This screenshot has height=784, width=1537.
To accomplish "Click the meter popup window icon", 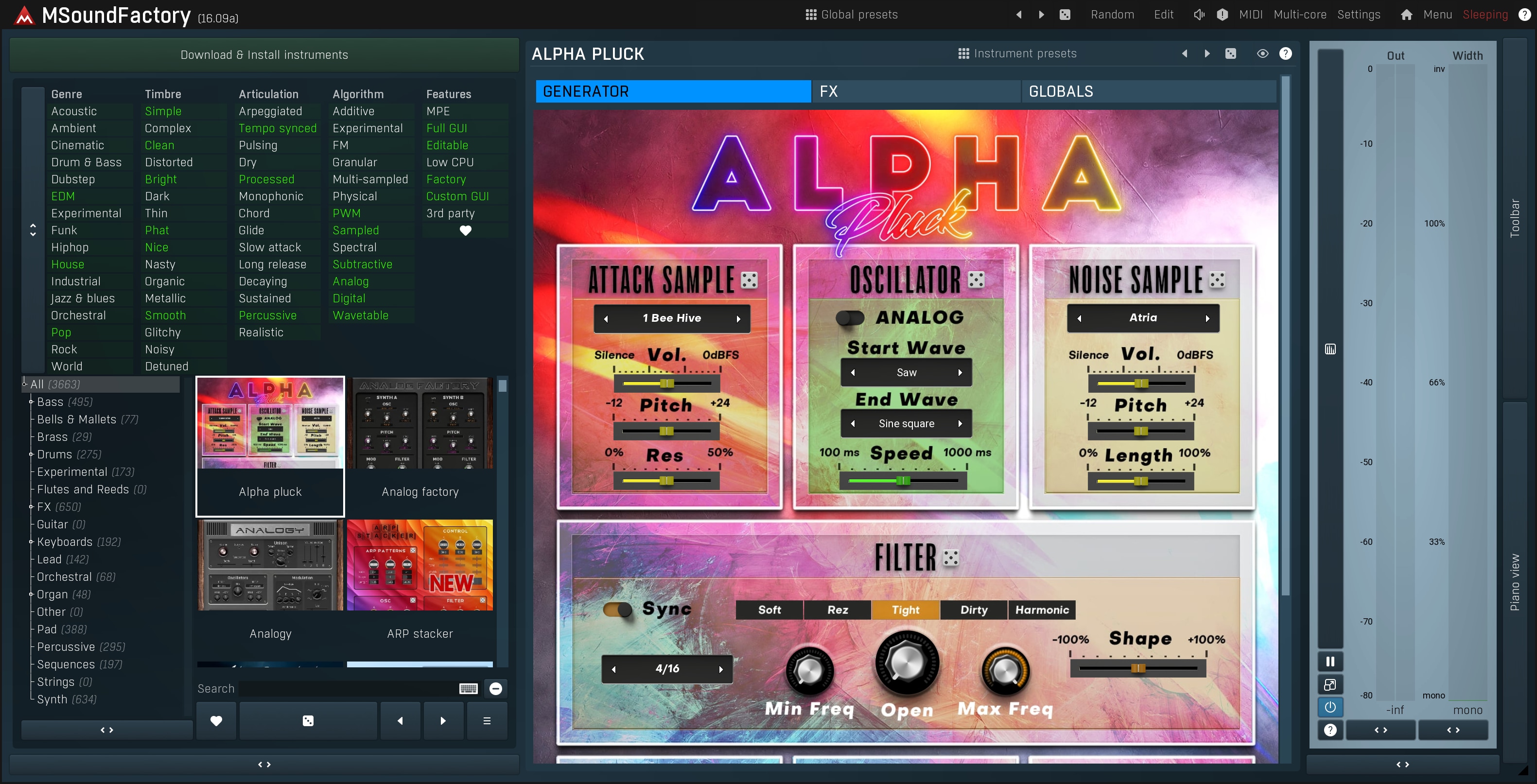I will point(1330,684).
